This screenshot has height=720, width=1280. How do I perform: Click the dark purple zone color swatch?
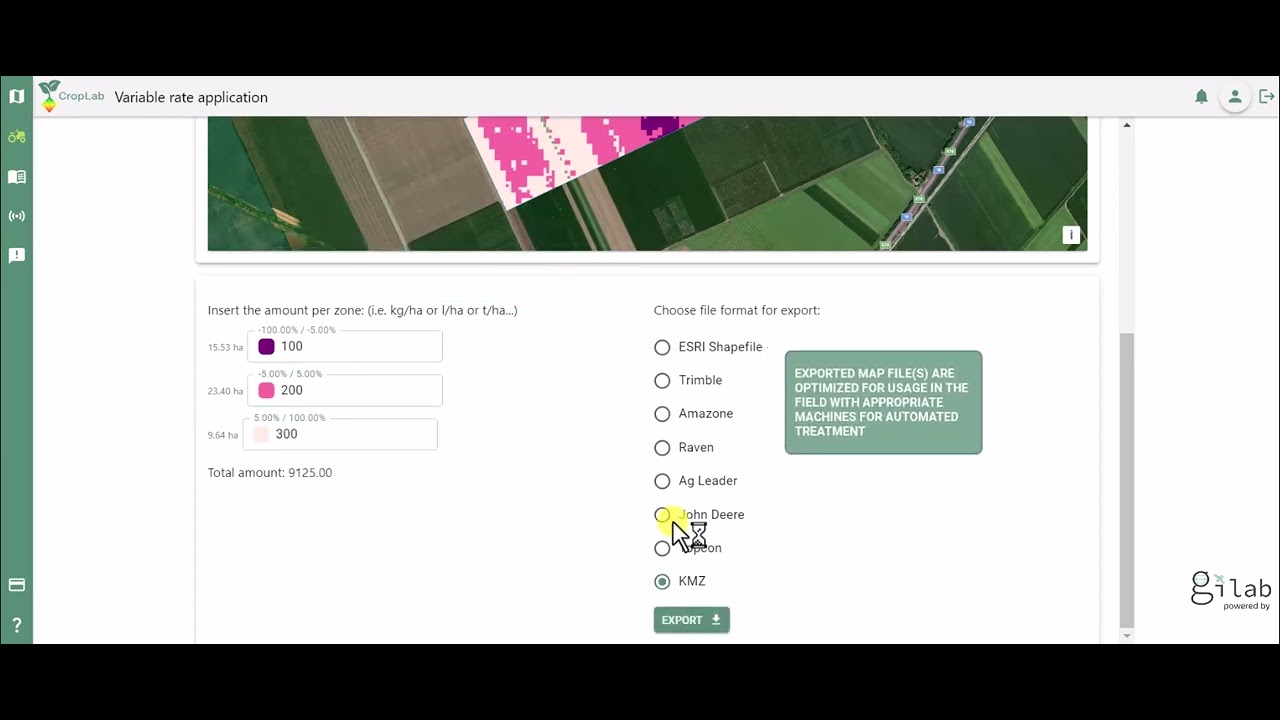(x=266, y=346)
